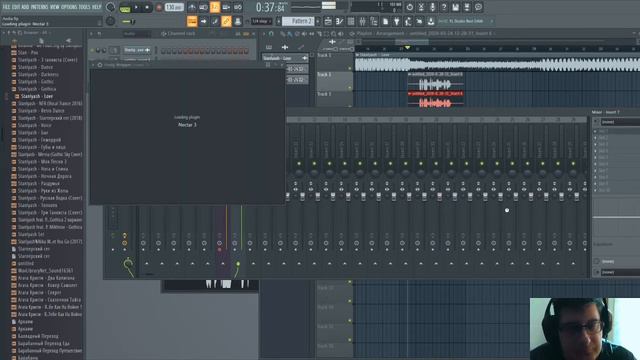
Task: Toggle loop recording icon
Action: tap(238, 7)
